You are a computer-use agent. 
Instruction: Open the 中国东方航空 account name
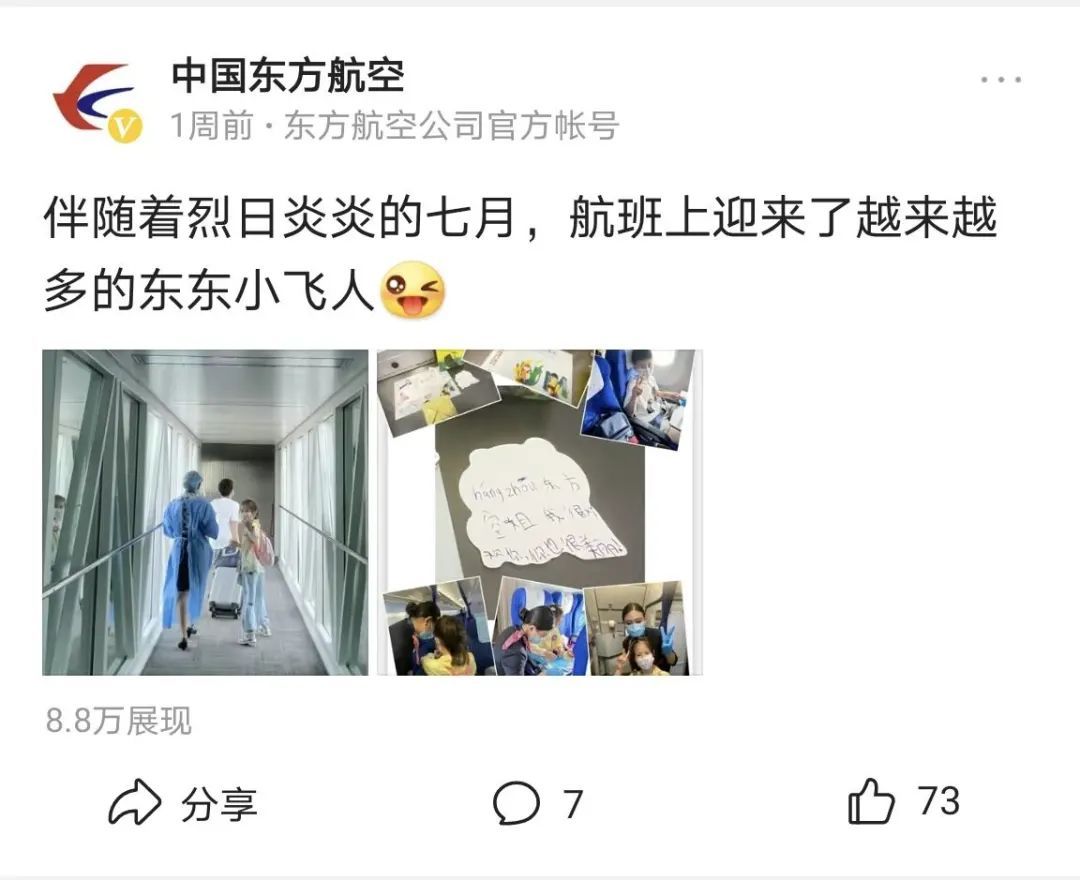pyautogui.click(x=287, y=76)
